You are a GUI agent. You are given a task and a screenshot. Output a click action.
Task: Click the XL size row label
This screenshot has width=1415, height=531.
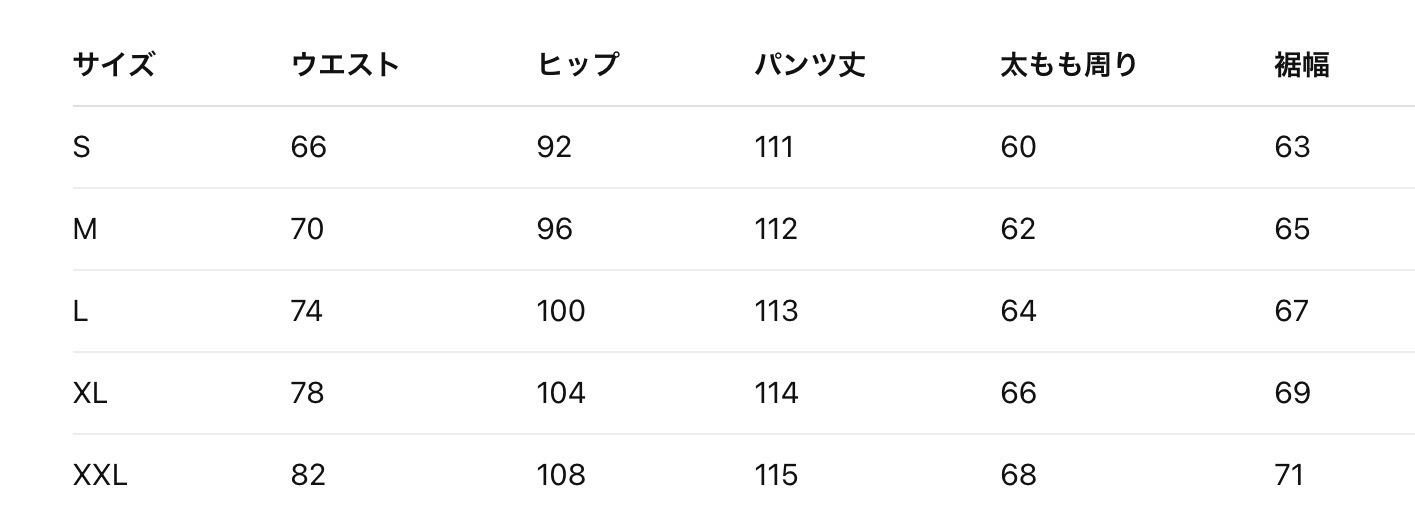click(x=90, y=394)
